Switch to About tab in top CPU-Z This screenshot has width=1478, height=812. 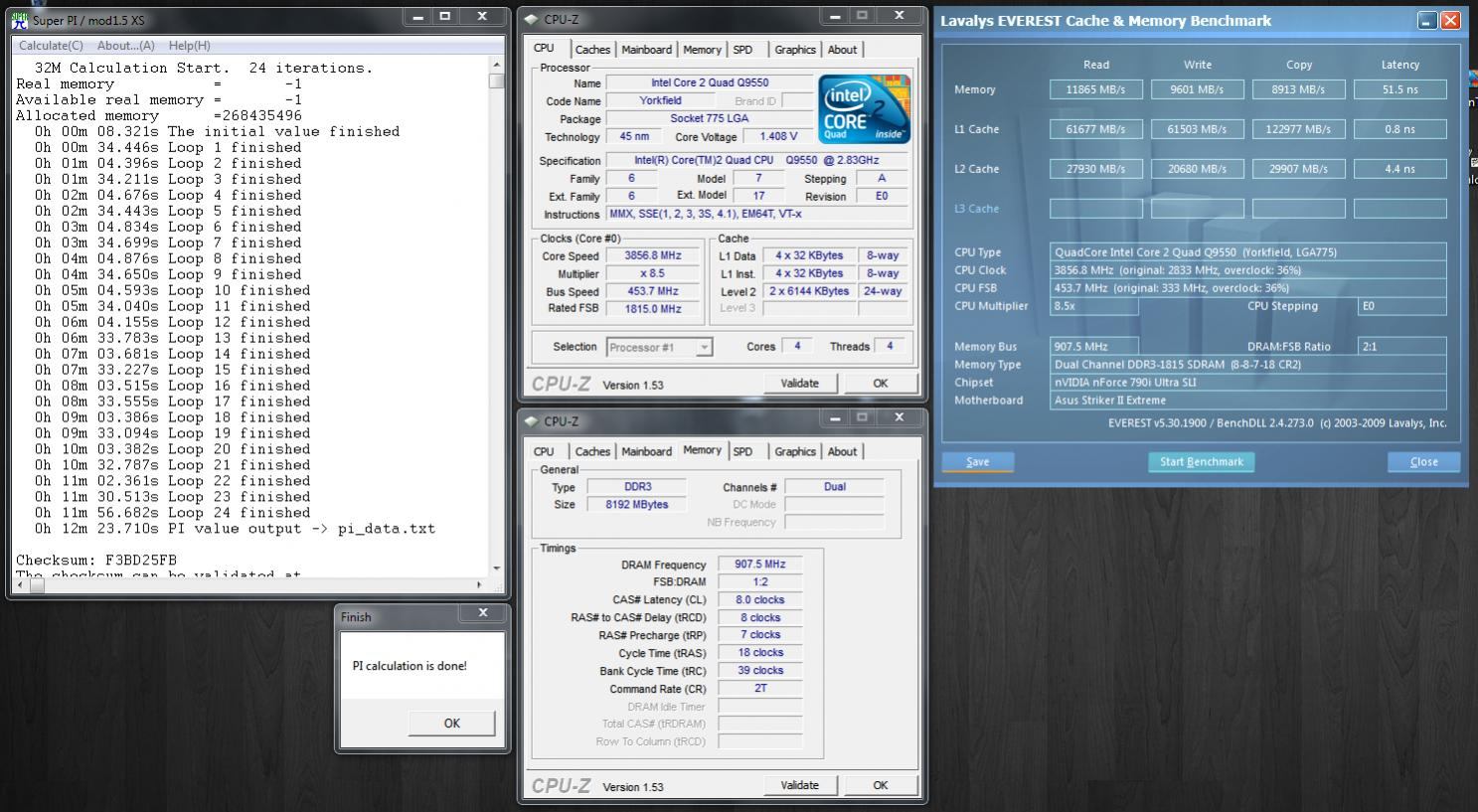pyautogui.click(x=842, y=50)
